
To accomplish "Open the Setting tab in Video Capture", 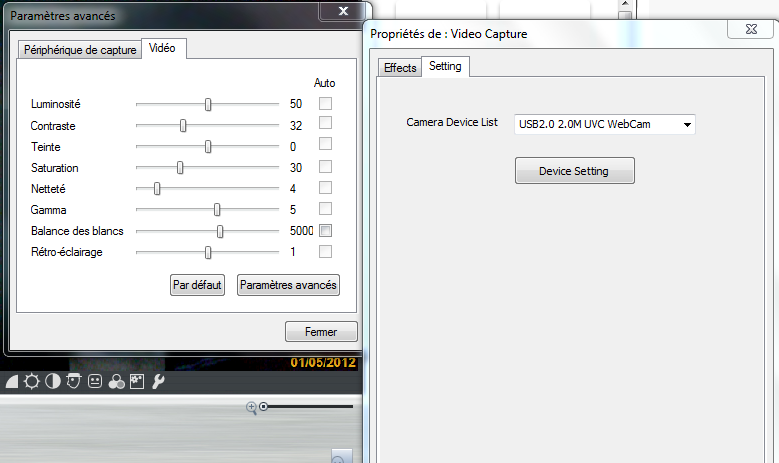I will coord(445,67).
